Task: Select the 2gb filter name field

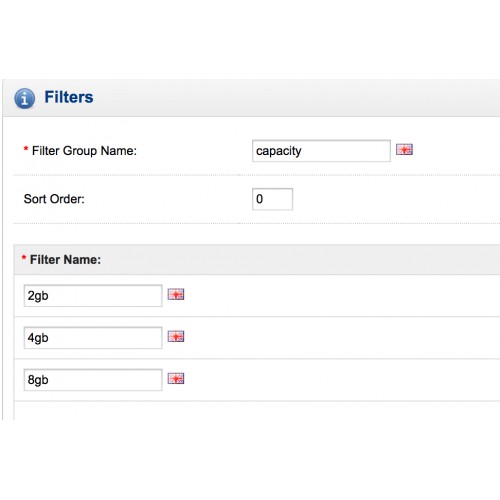Action: tap(93, 296)
